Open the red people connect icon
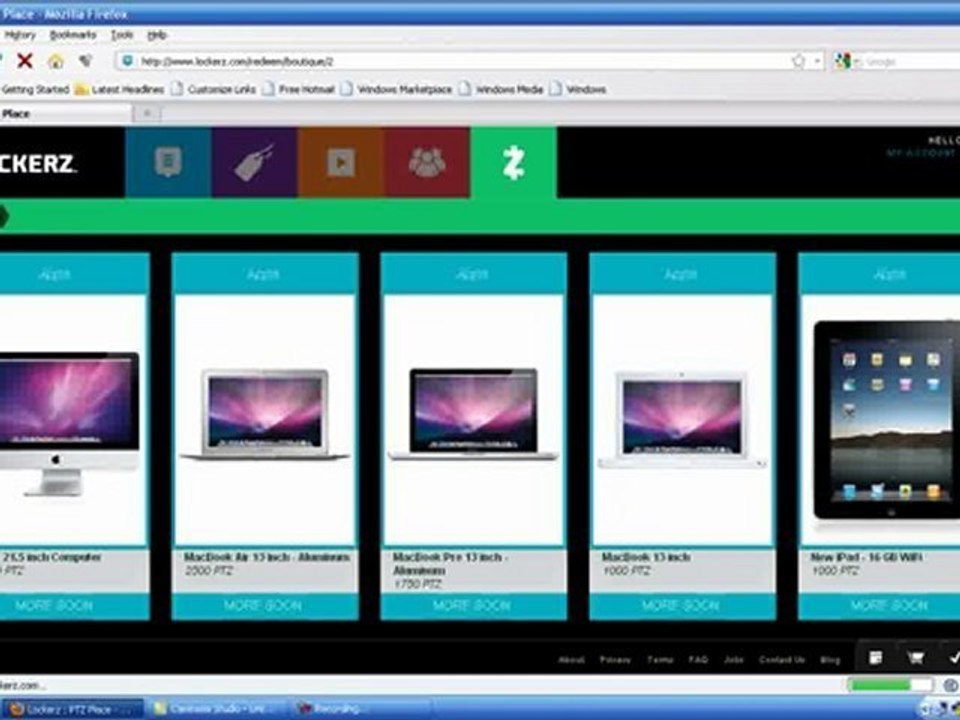The height and width of the screenshot is (720, 960). (x=427, y=162)
